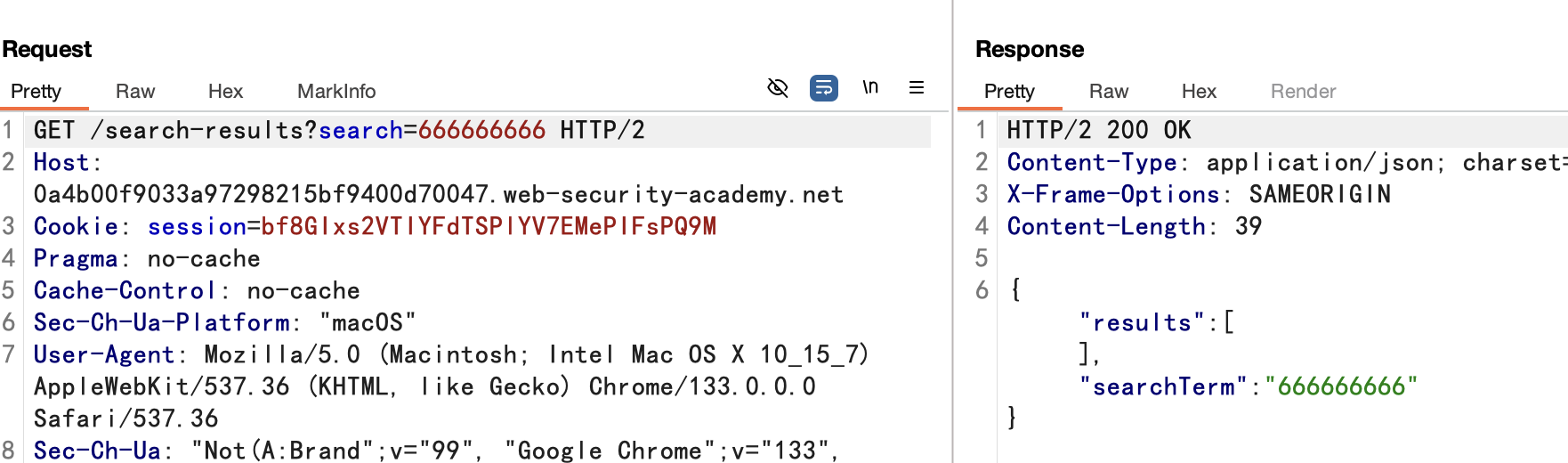This screenshot has height=463, width=1568.
Task: Click the User-Agent header name
Action: coord(104,355)
